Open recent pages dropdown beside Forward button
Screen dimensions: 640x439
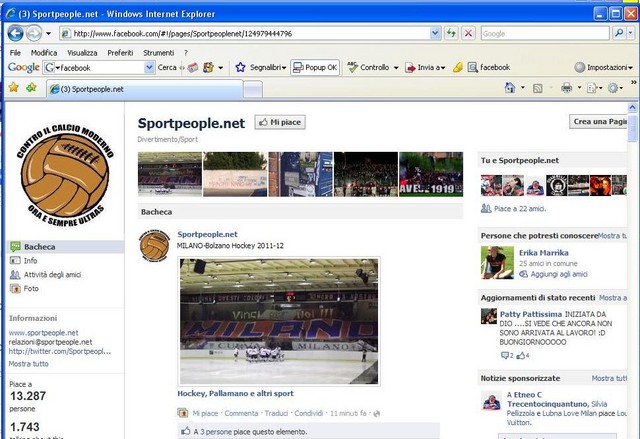[x=49, y=33]
